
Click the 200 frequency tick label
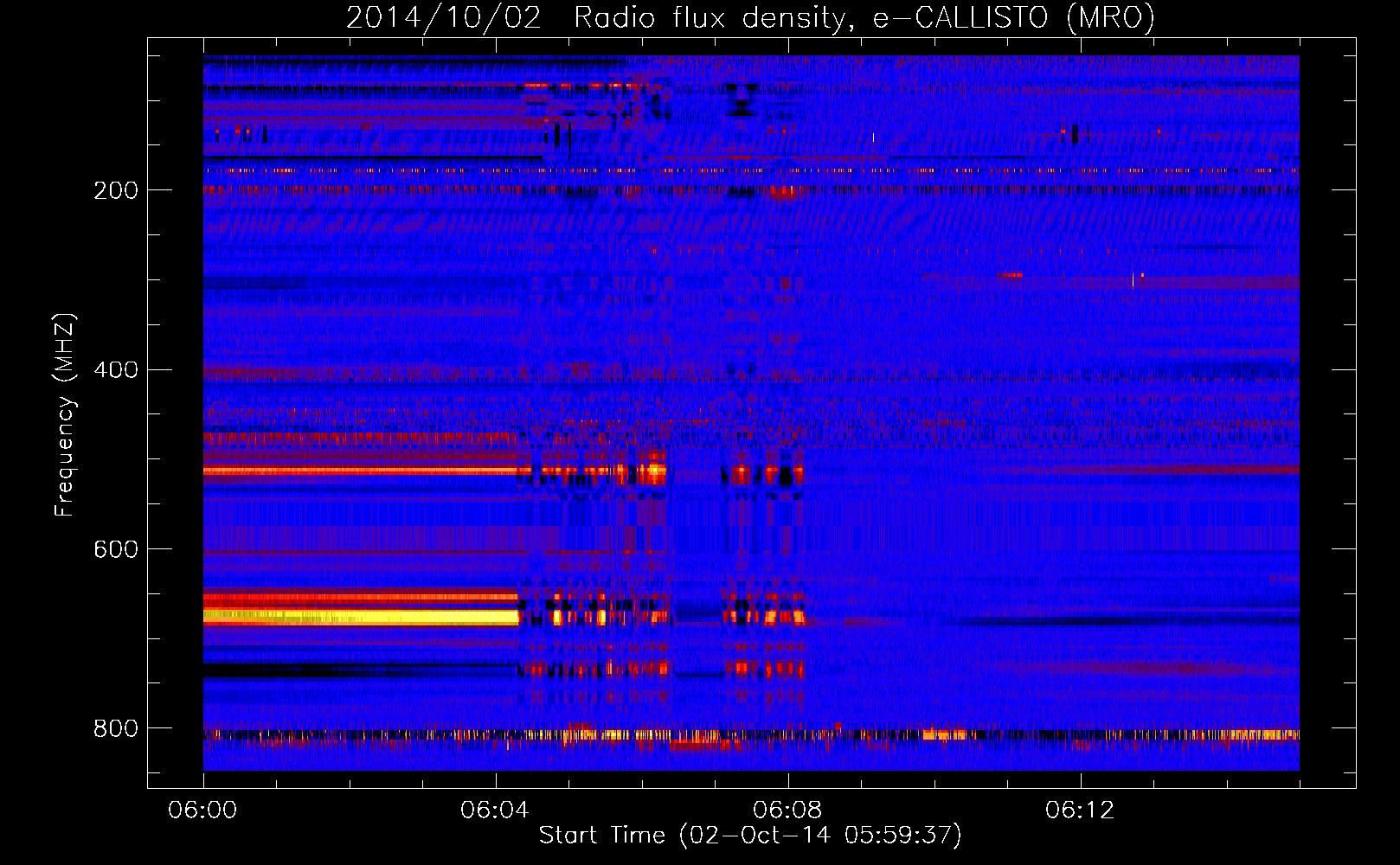[116, 190]
